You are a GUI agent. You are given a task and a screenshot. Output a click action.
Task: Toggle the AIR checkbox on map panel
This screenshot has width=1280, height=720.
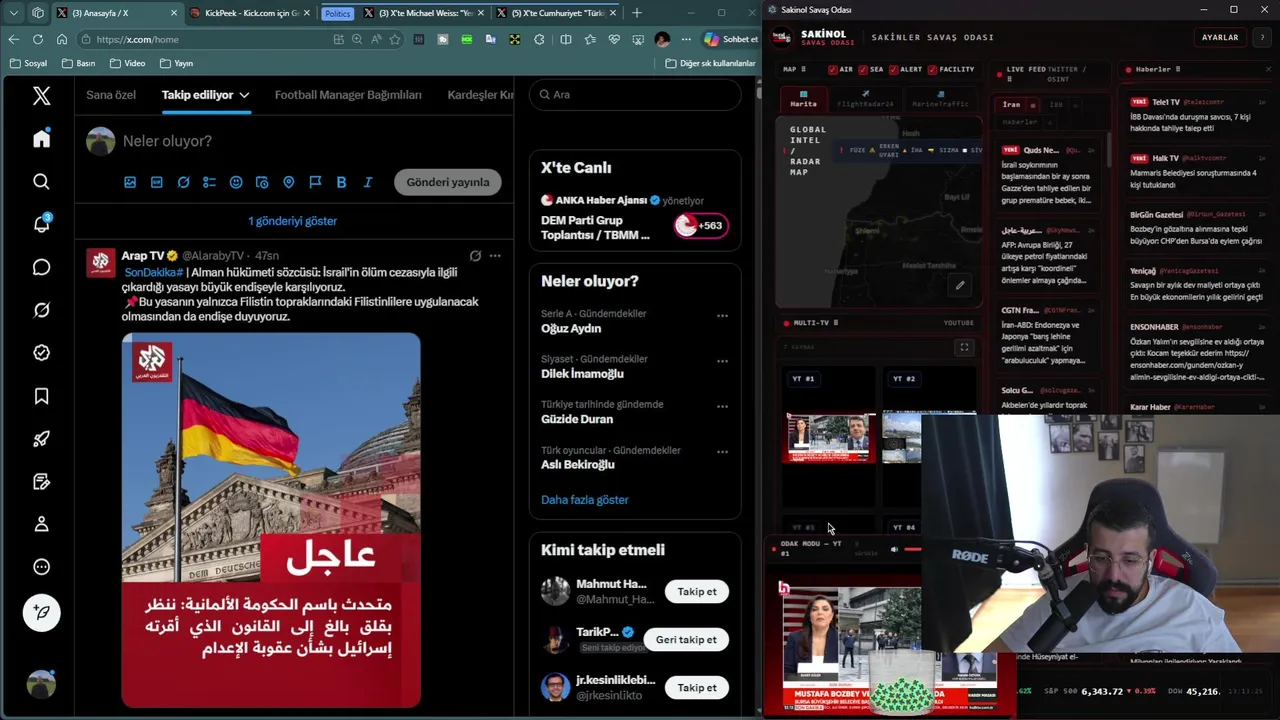pos(833,70)
